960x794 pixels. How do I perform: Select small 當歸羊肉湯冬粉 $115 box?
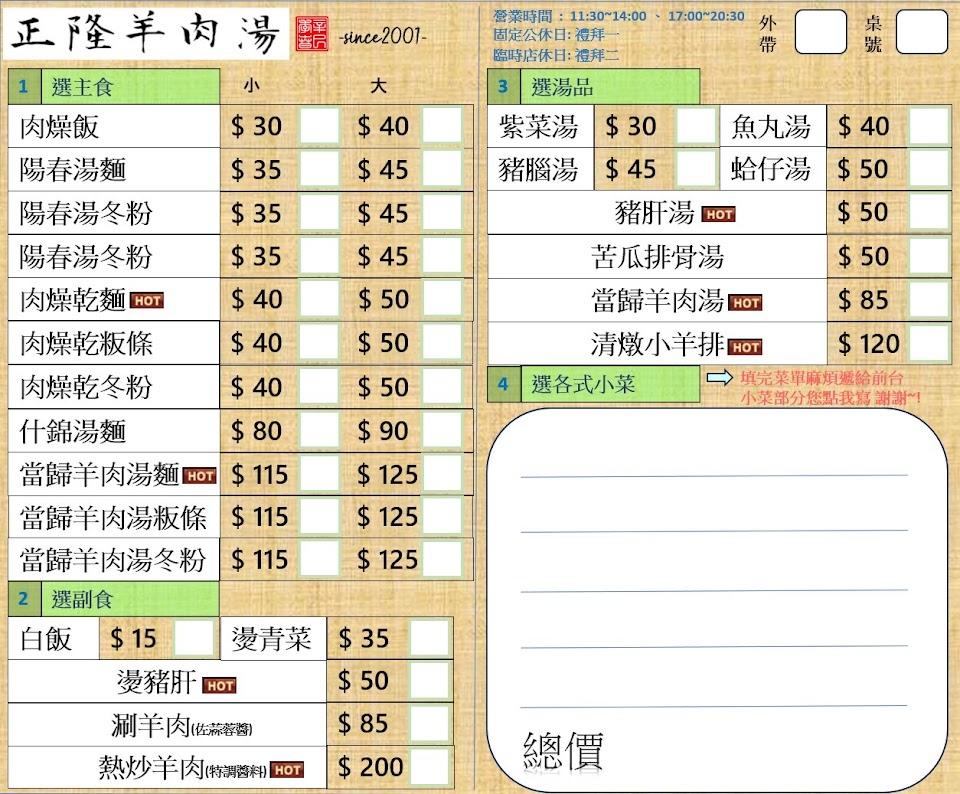[319, 560]
